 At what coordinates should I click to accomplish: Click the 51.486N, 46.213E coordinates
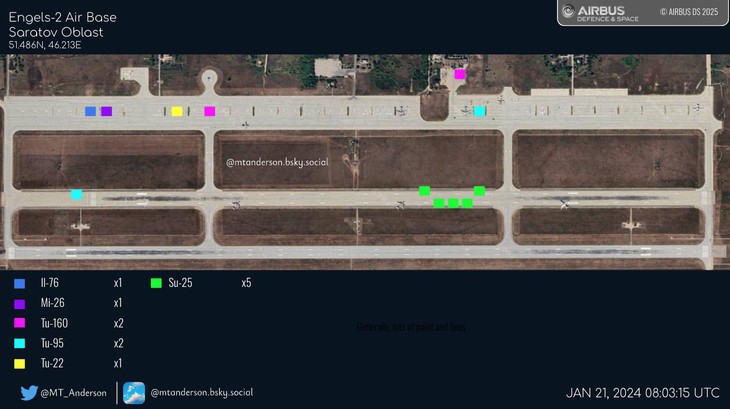point(45,45)
